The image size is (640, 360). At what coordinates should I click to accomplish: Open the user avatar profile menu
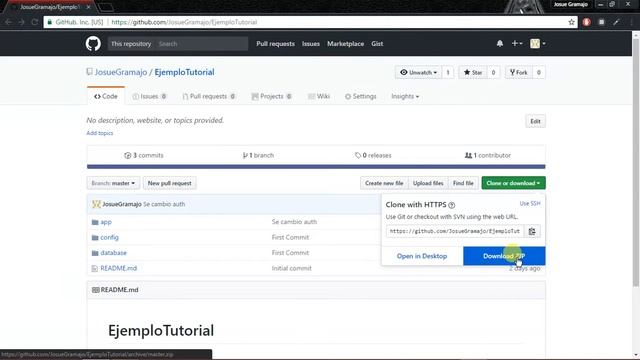click(x=538, y=43)
